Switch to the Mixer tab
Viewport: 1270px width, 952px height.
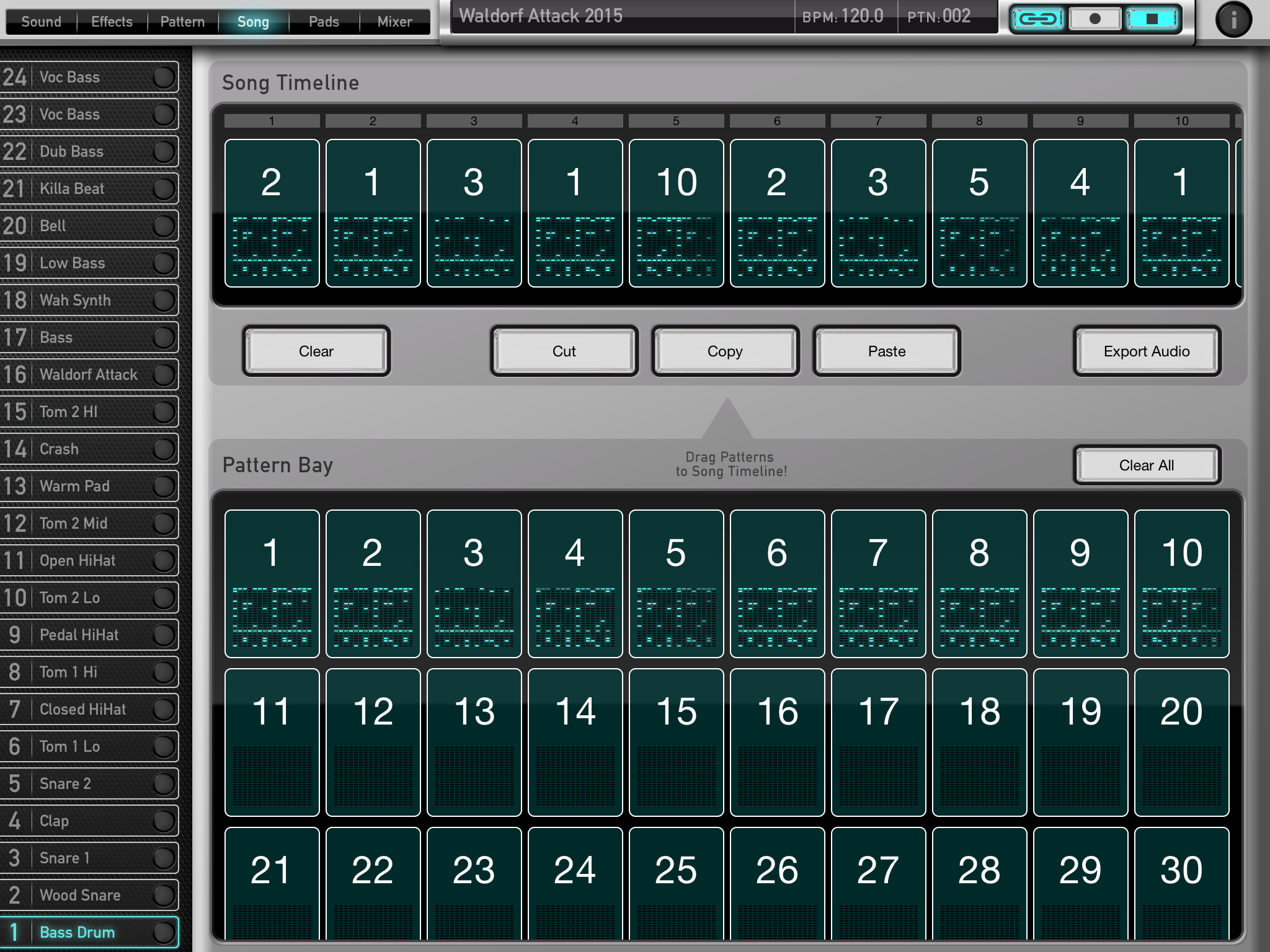click(x=394, y=22)
